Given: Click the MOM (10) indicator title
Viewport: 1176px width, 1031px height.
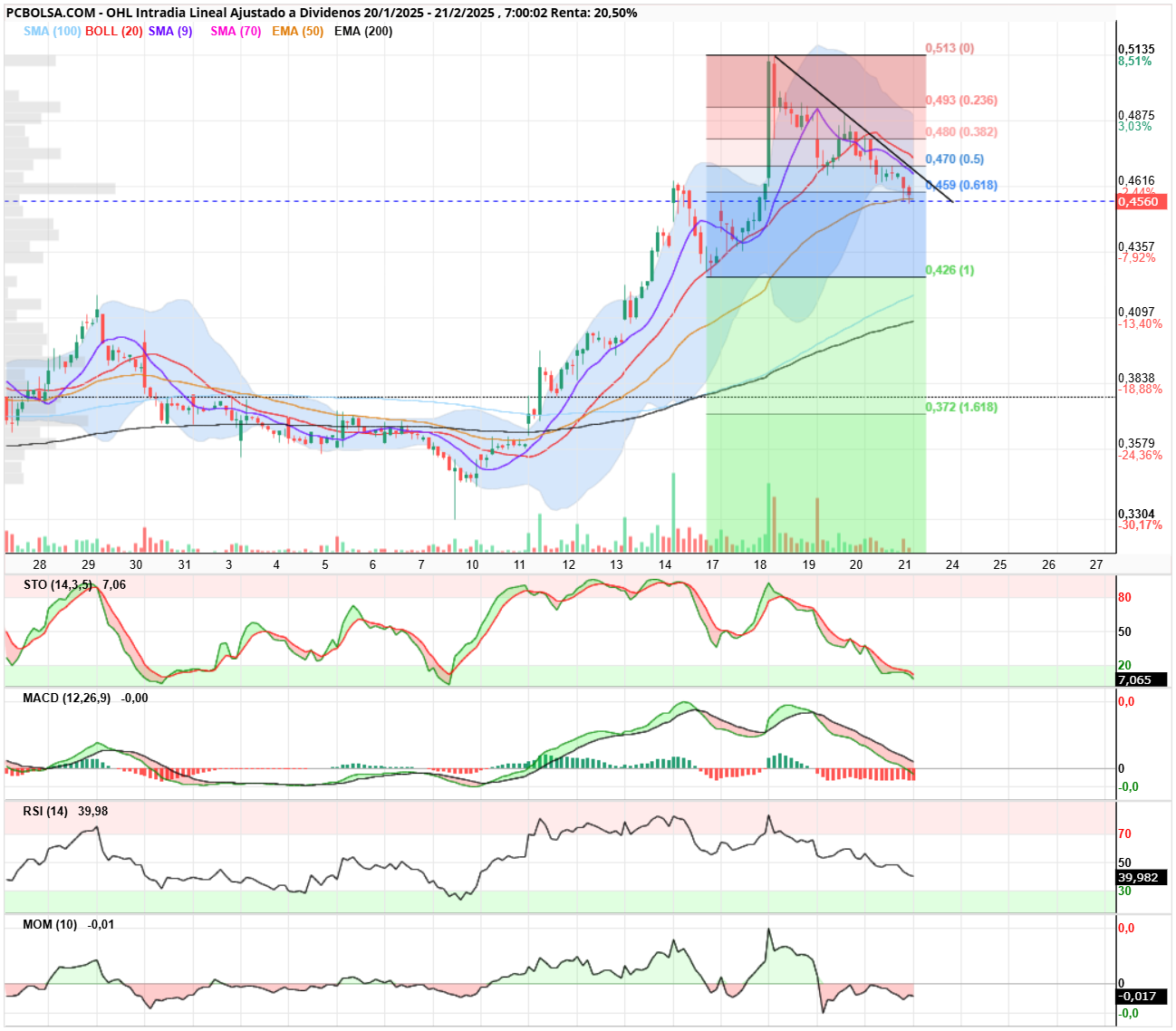Looking at the screenshot, I should (50, 925).
